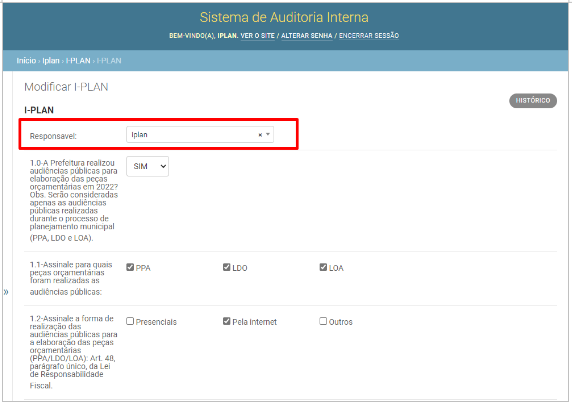Clear the Responsavel selection with the x icon

pyautogui.click(x=260, y=135)
